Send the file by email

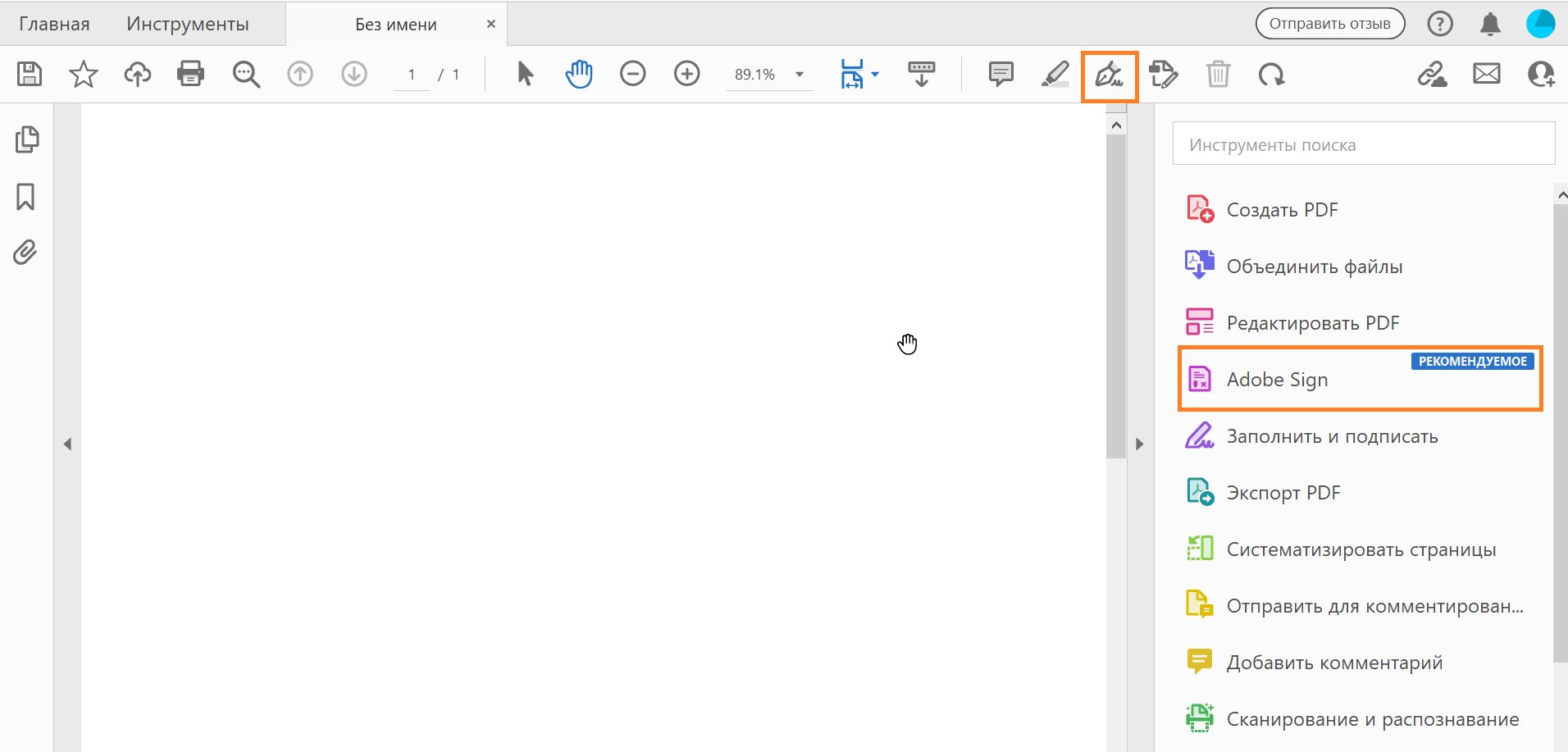(1487, 74)
